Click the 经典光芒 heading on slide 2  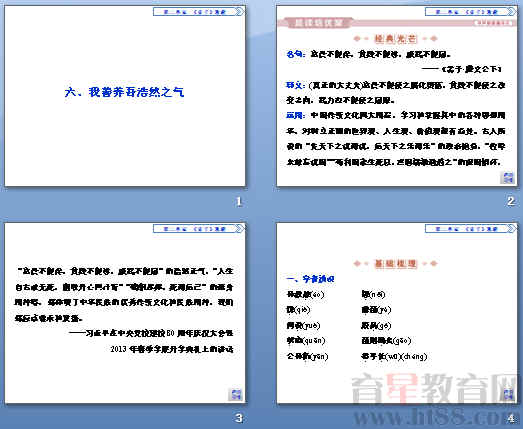tap(396, 39)
